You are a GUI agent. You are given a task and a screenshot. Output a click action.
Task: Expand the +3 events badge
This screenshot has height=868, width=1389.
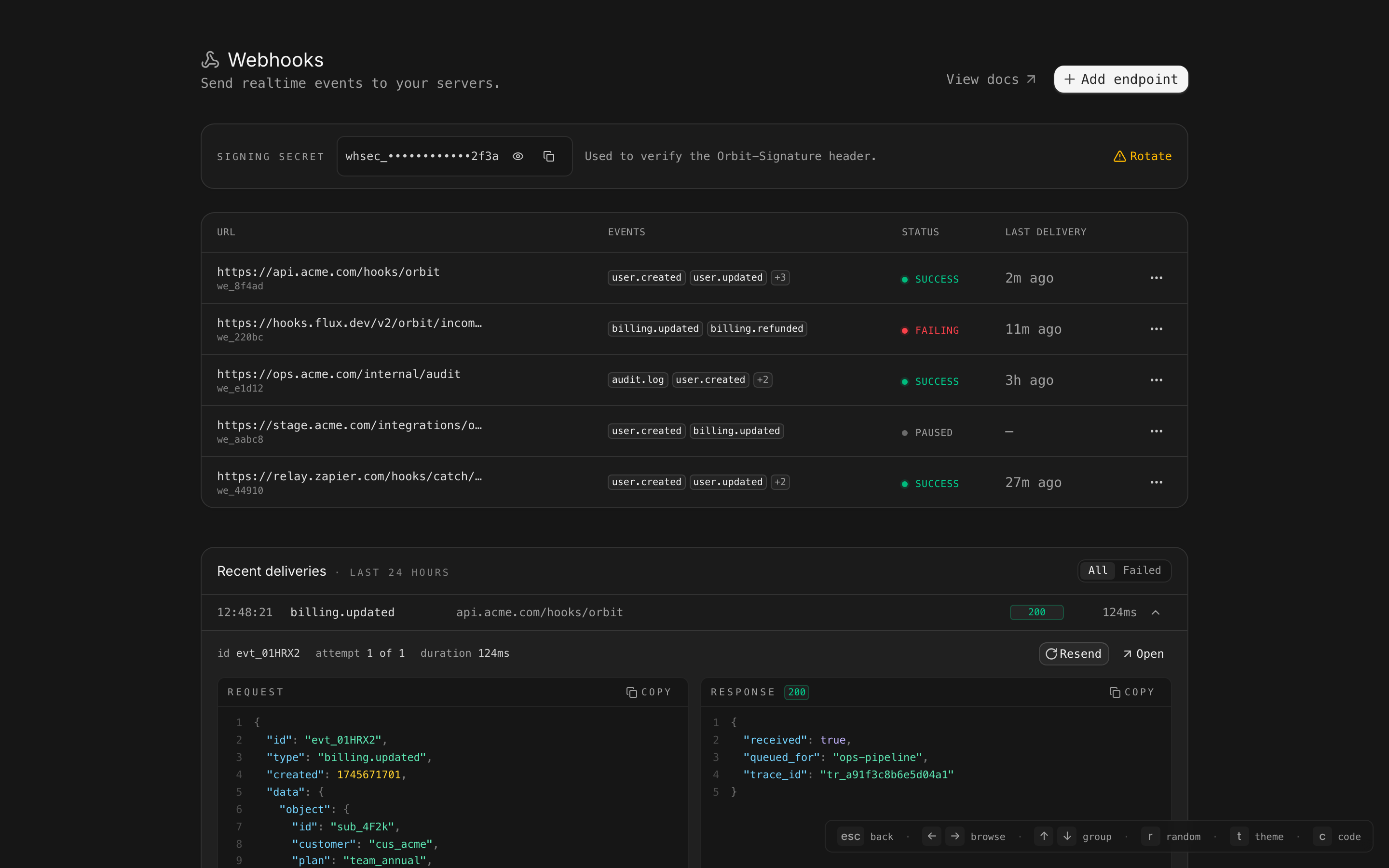click(x=779, y=278)
